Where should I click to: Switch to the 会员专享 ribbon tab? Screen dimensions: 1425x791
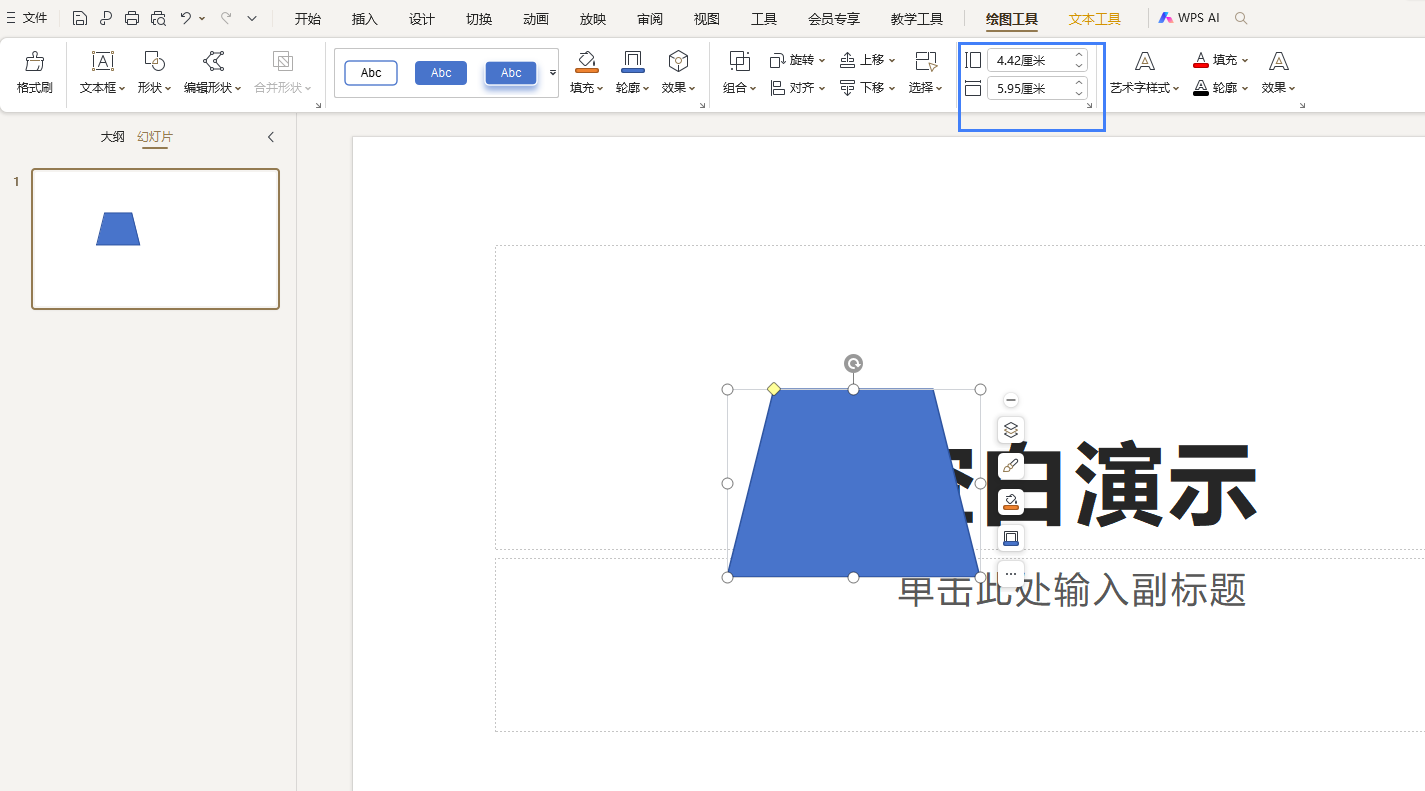(x=834, y=19)
